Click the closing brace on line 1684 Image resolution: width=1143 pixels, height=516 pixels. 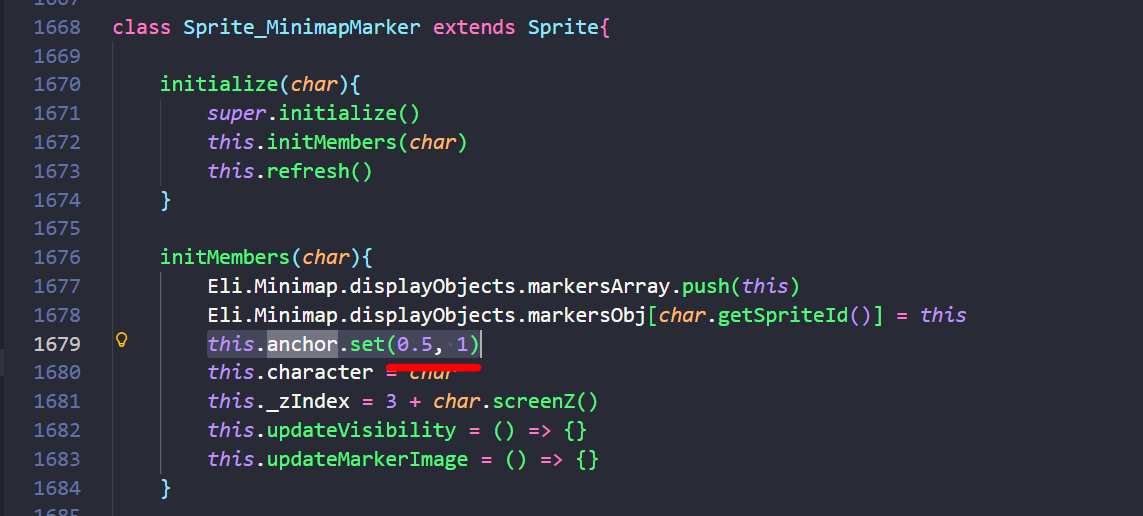coord(165,488)
